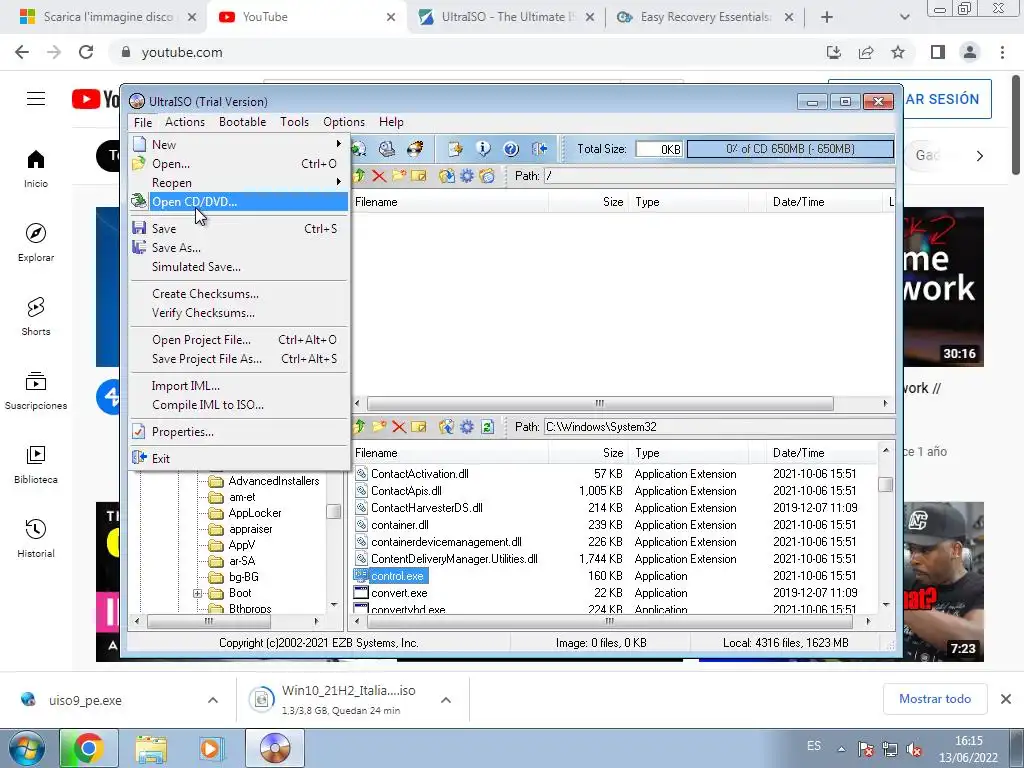This screenshot has height=768, width=1024.
Task: Click the blue Help question-mark icon
Action: (x=511, y=149)
